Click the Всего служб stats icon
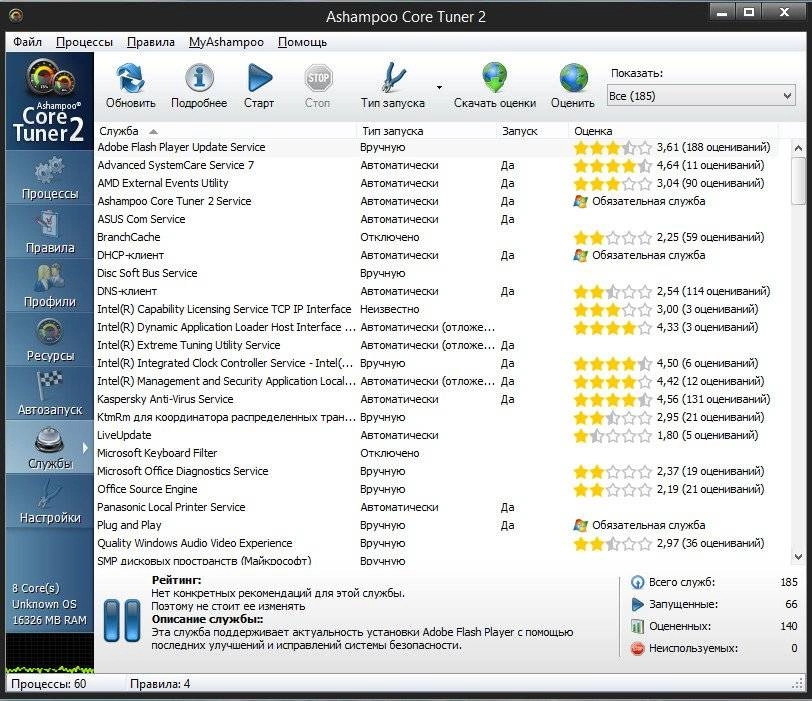812x701 pixels. (x=637, y=582)
